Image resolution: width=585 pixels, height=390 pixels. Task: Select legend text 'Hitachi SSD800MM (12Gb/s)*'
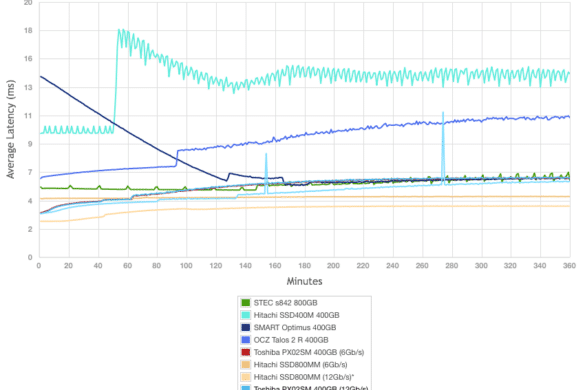pyautogui.click(x=304, y=377)
